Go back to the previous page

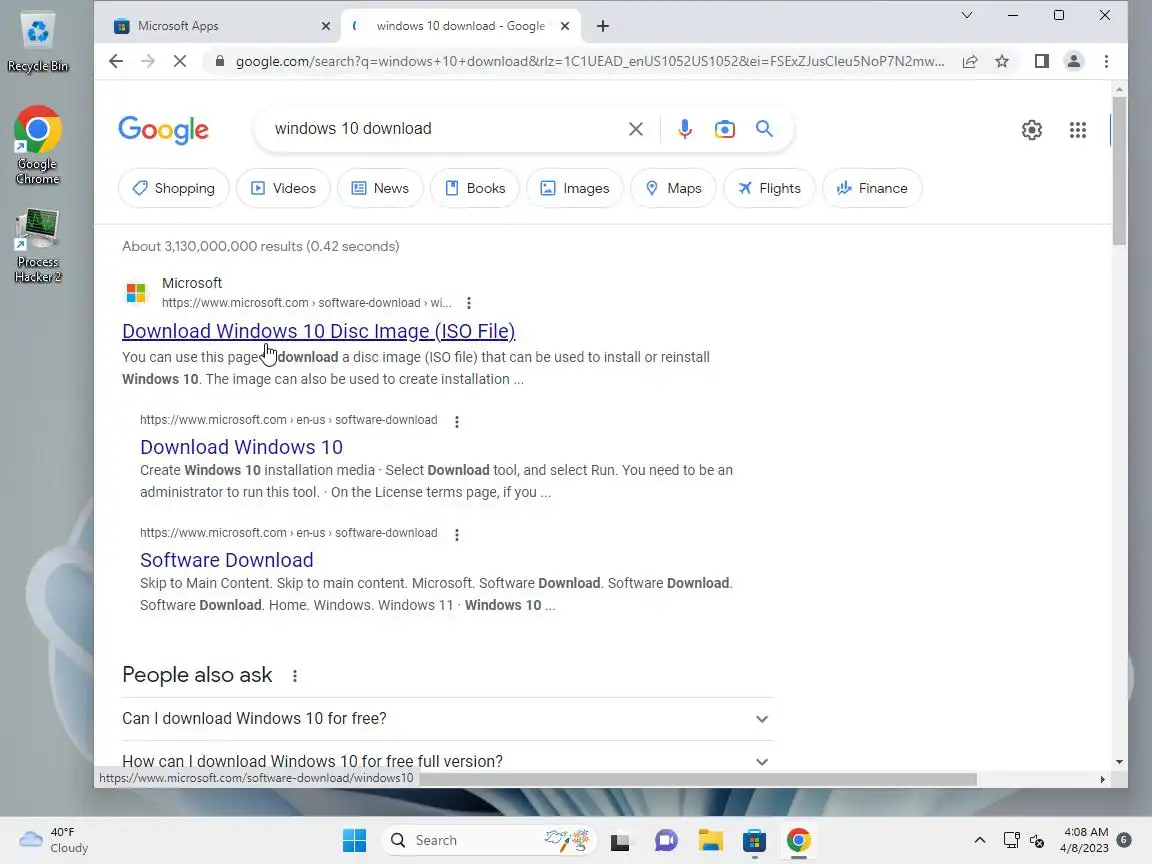[115, 61]
